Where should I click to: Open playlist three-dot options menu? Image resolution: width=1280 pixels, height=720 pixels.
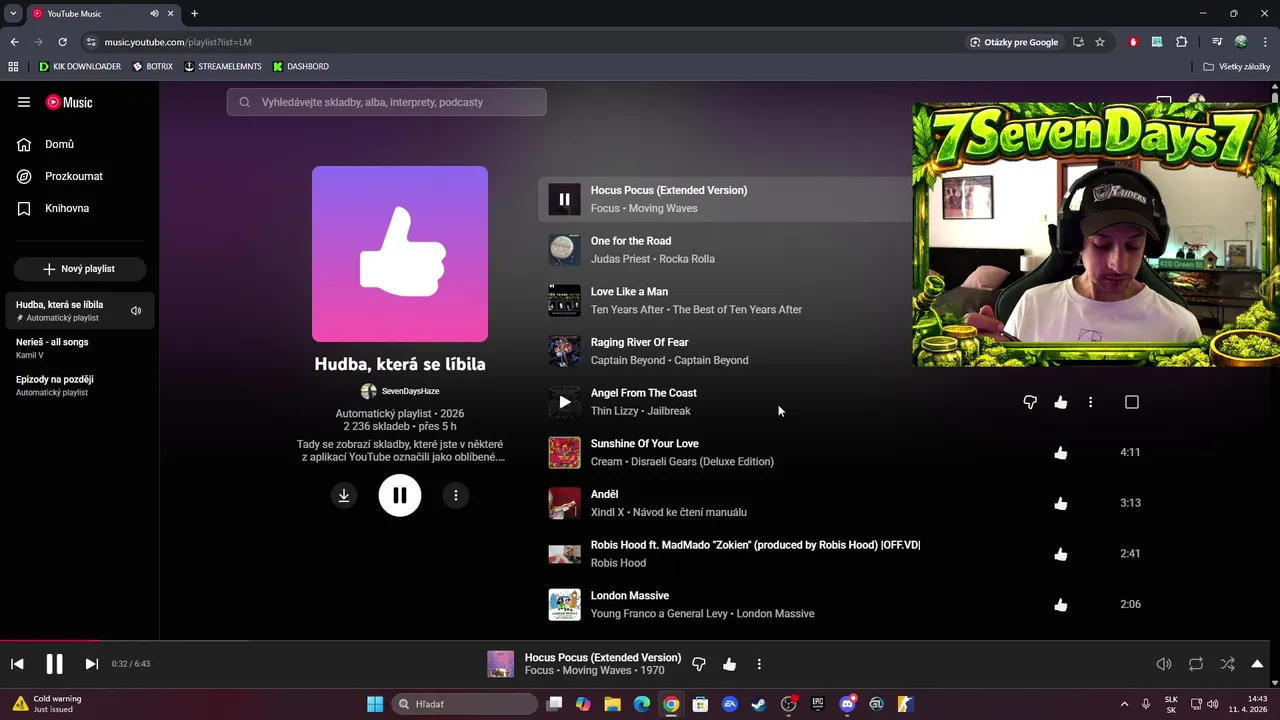(456, 495)
